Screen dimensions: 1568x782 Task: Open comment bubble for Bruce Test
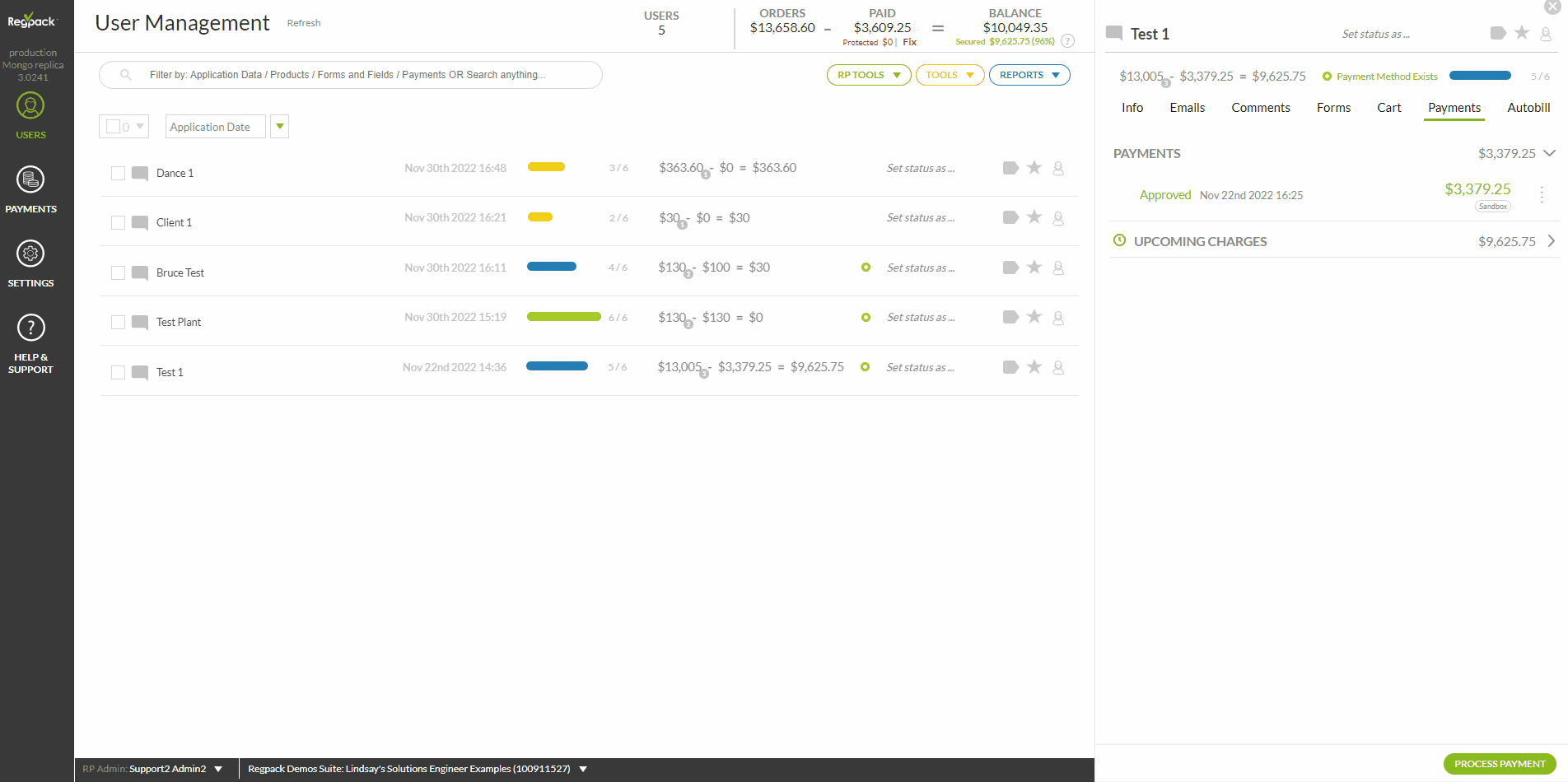point(140,272)
